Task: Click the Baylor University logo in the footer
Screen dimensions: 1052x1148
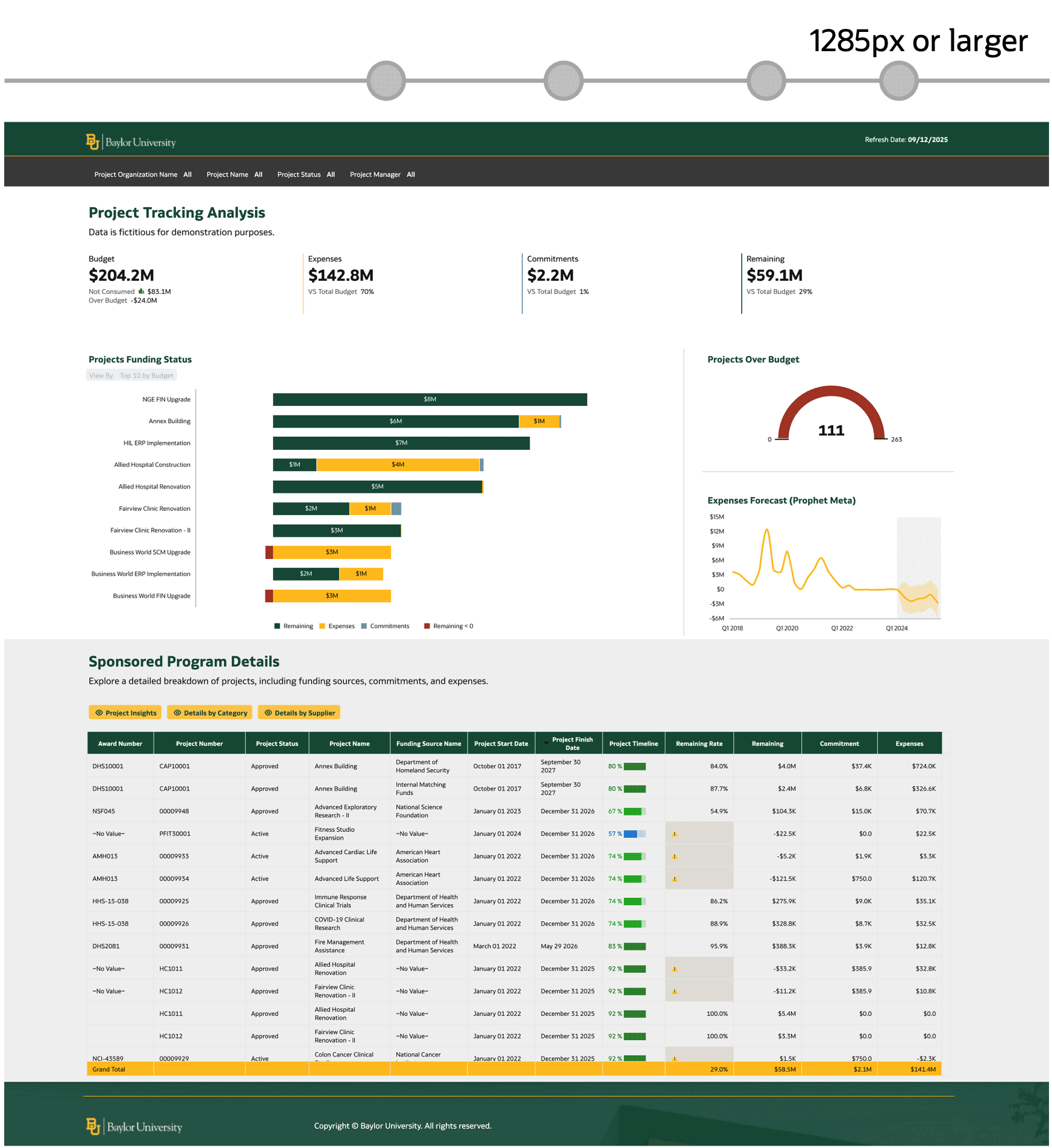Action: coord(134,1126)
